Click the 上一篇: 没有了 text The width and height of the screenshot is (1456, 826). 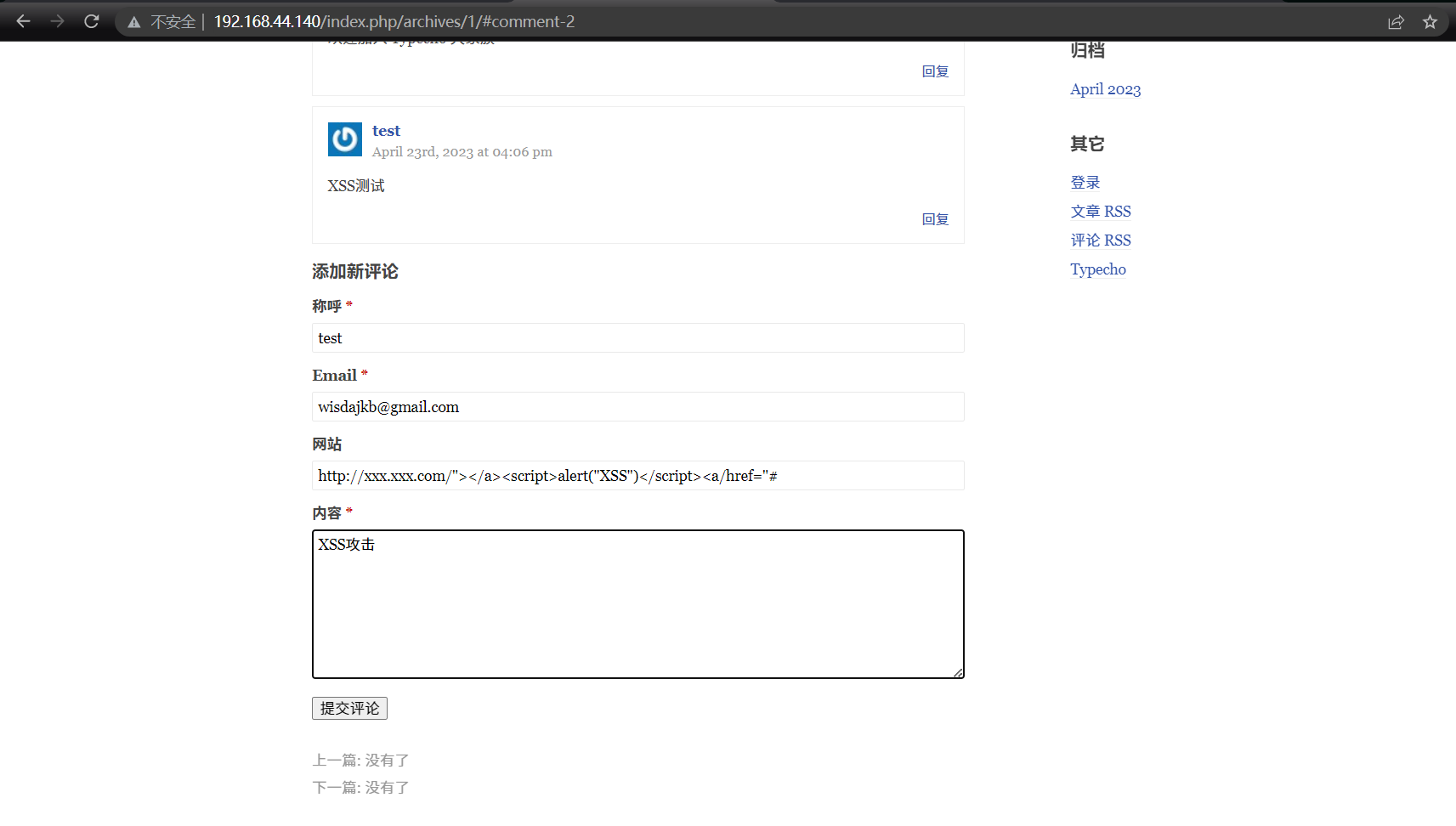pyautogui.click(x=360, y=761)
